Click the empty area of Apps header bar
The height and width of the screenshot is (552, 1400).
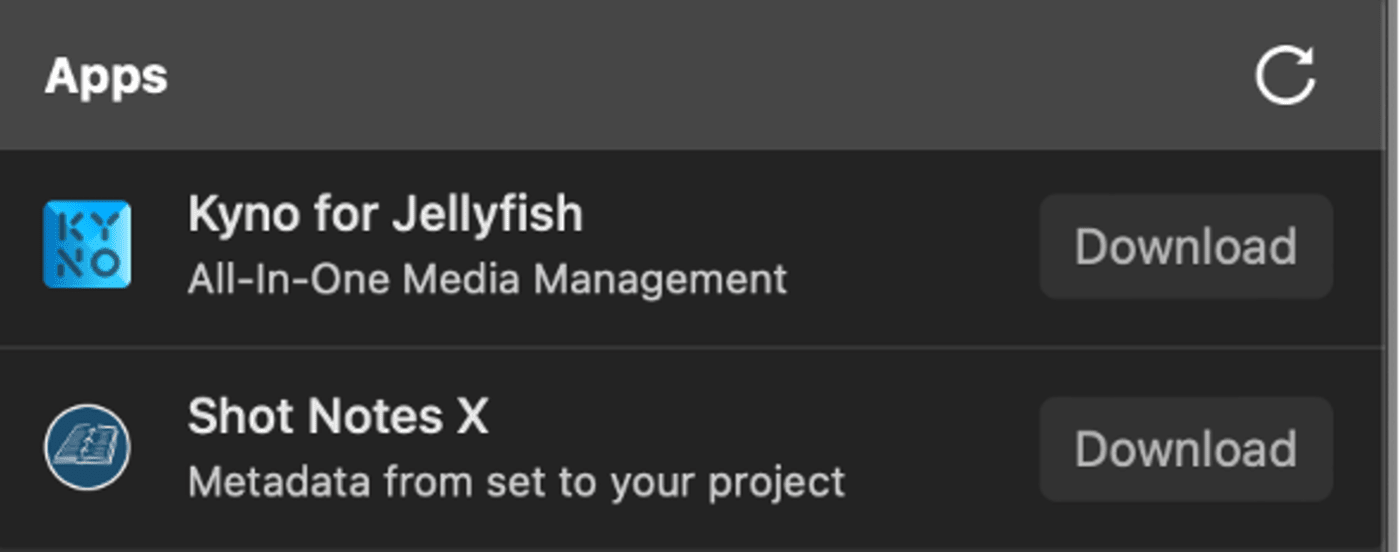[x=700, y=76]
